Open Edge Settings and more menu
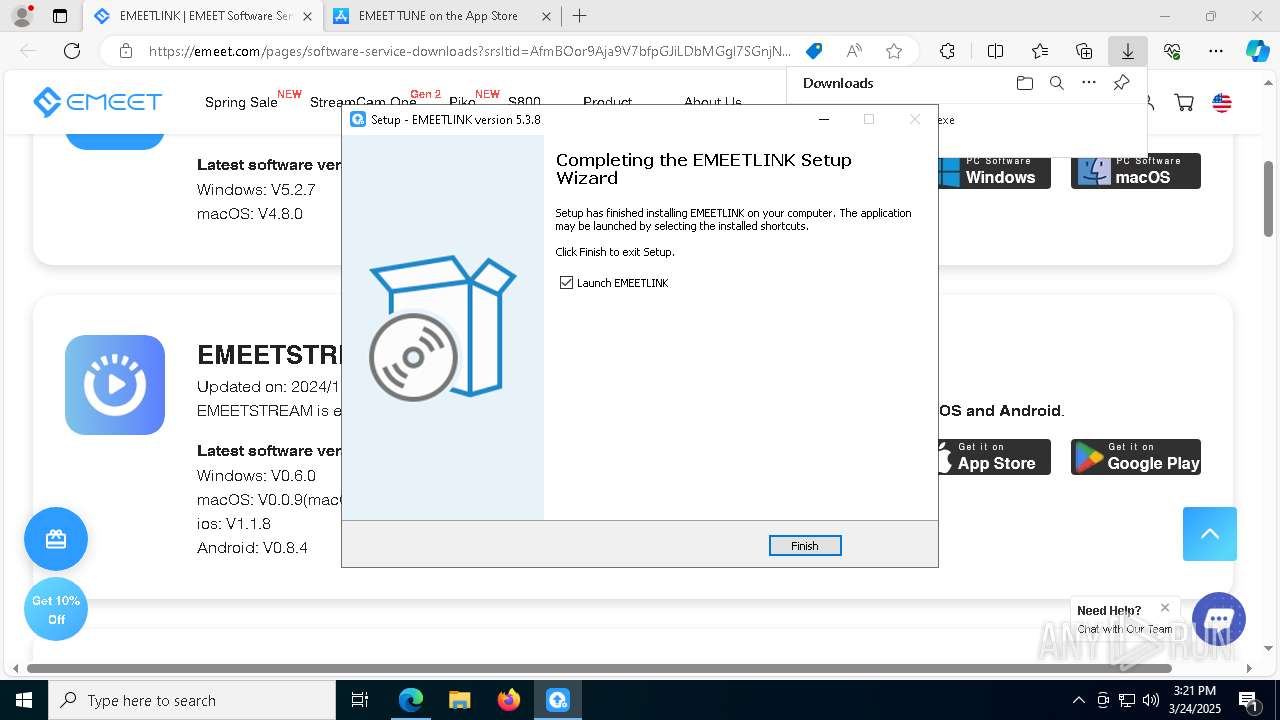This screenshot has height=720, width=1280. pos(1216,51)
